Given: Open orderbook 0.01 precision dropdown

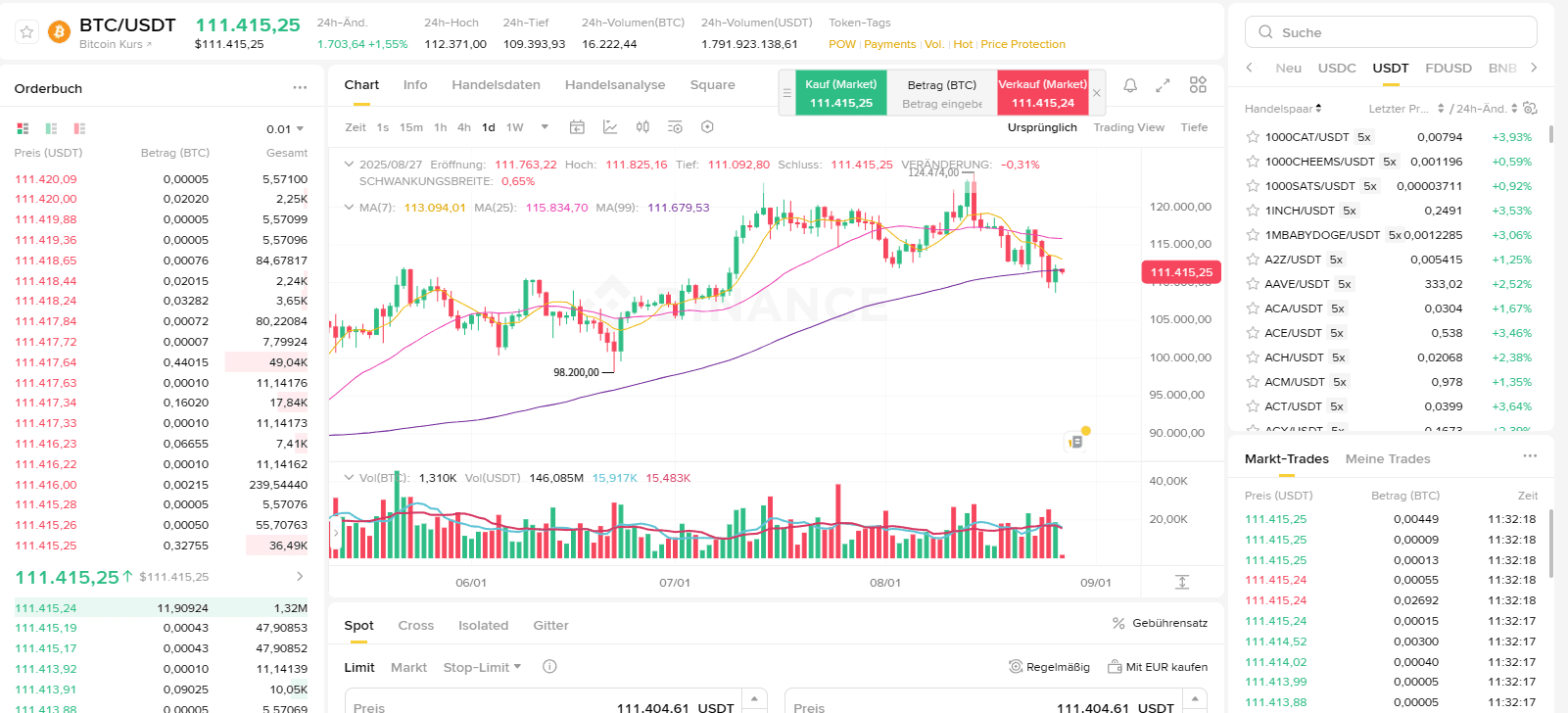Looking at the screenshot, I should 285,129.
